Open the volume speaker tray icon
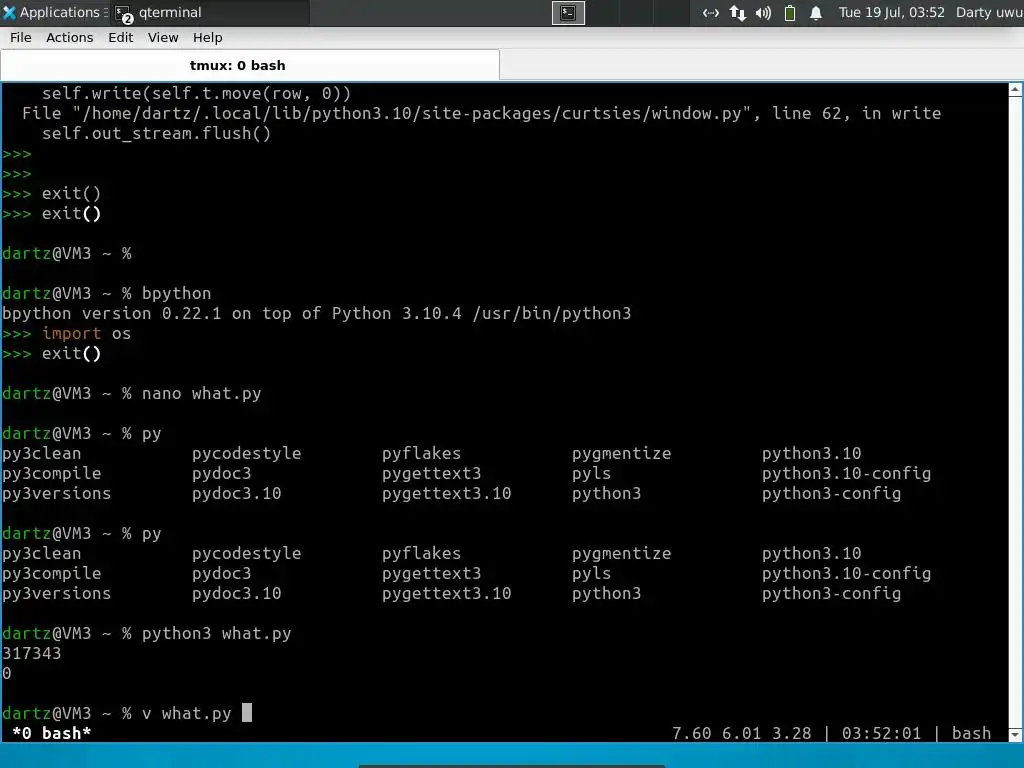This screenshot has height=768, width=1024. 763,13
